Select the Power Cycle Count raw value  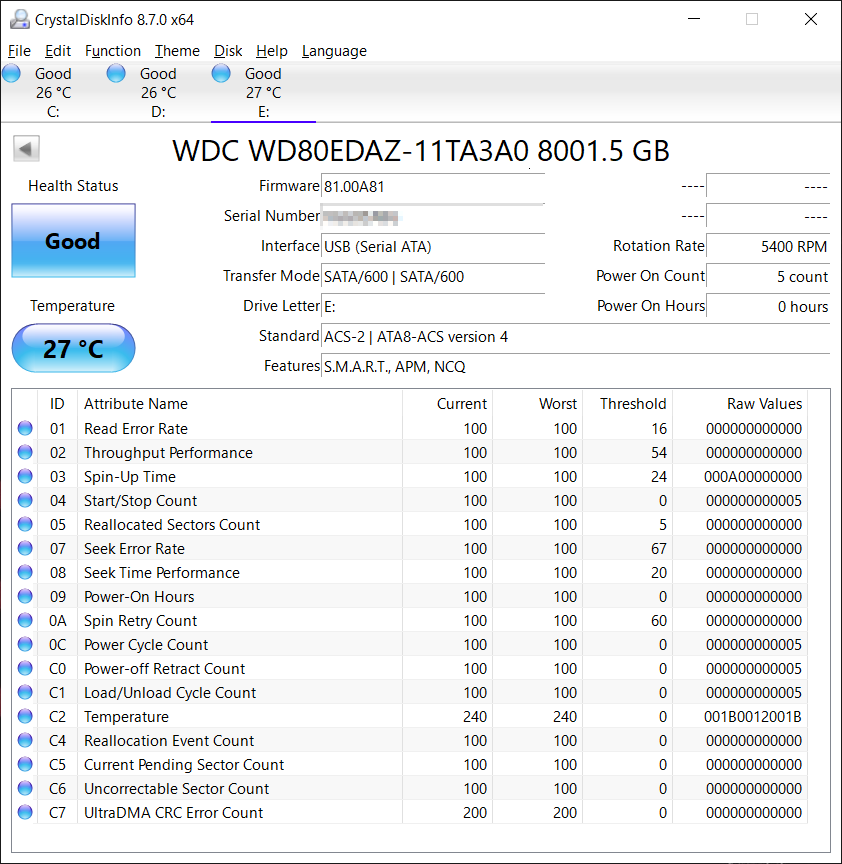coord(754,645)
